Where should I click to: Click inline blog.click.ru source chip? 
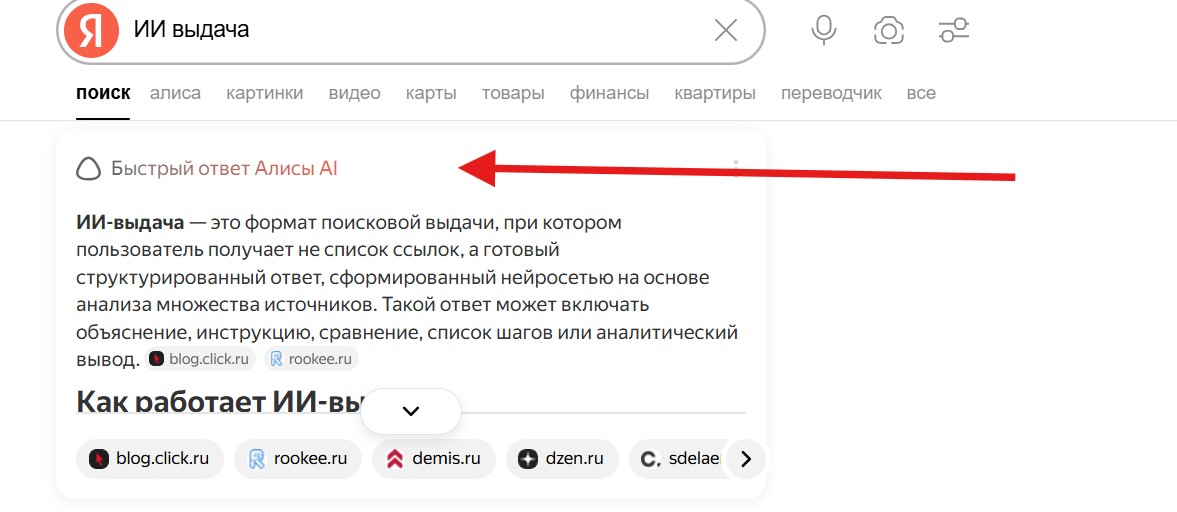click(200, 359)
